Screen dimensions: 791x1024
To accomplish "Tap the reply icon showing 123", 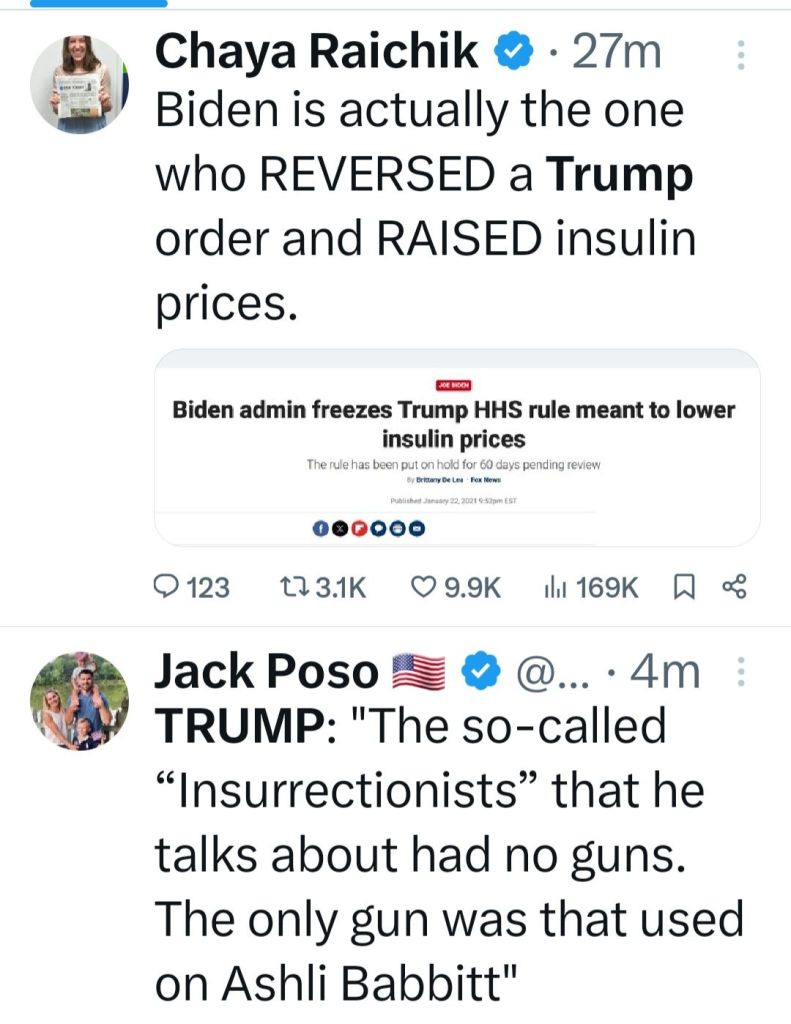I will click(169, 587).
